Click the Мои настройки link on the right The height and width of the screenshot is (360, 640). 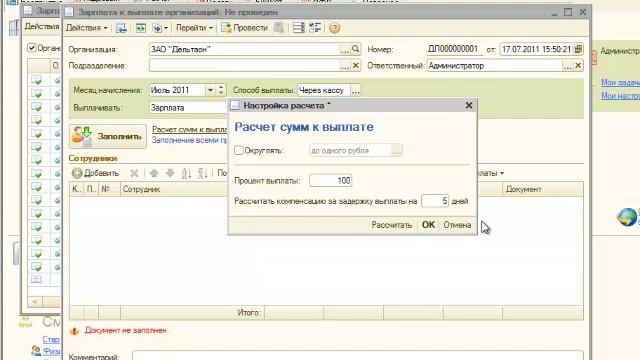[620, 96]
